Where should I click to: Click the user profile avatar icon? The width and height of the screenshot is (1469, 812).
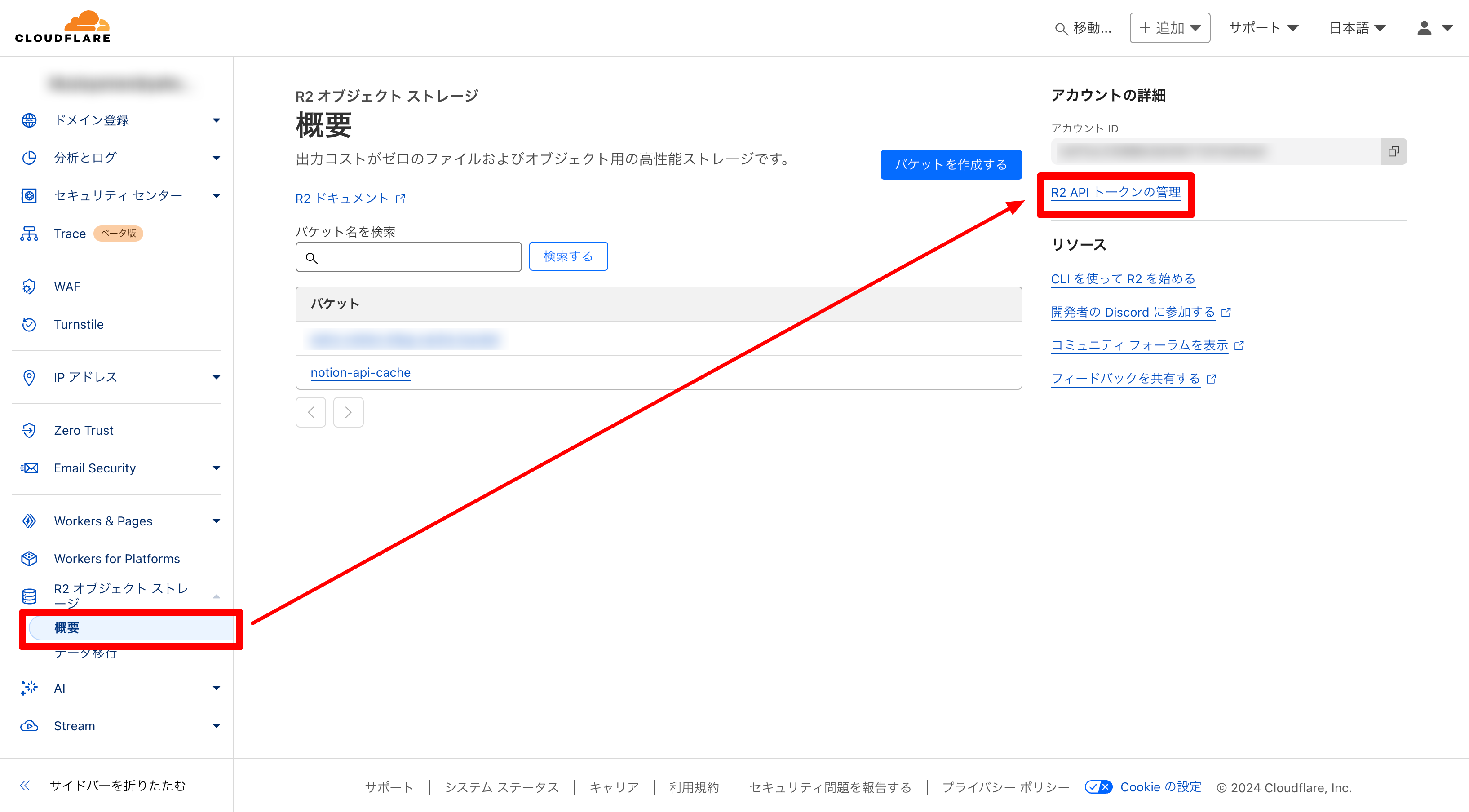1424,28
